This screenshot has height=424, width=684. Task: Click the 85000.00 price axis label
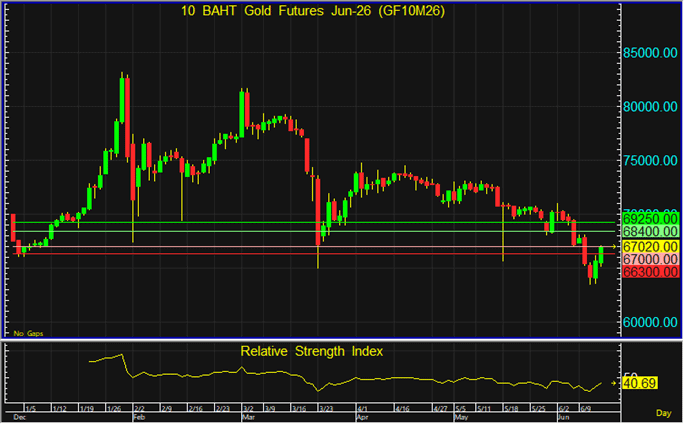pos(650,53)
